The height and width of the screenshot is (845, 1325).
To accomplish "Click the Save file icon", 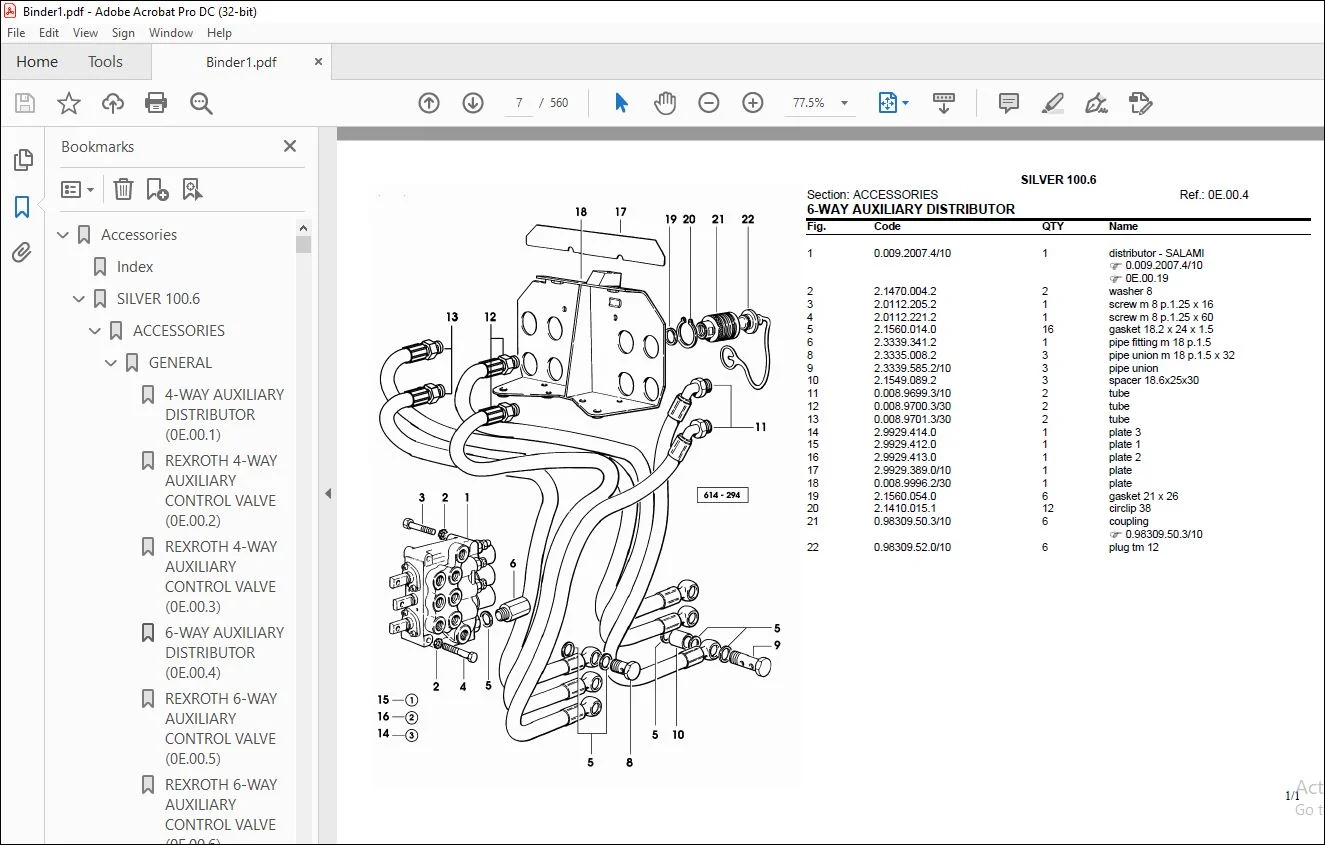I will click(x=25, y=103).
